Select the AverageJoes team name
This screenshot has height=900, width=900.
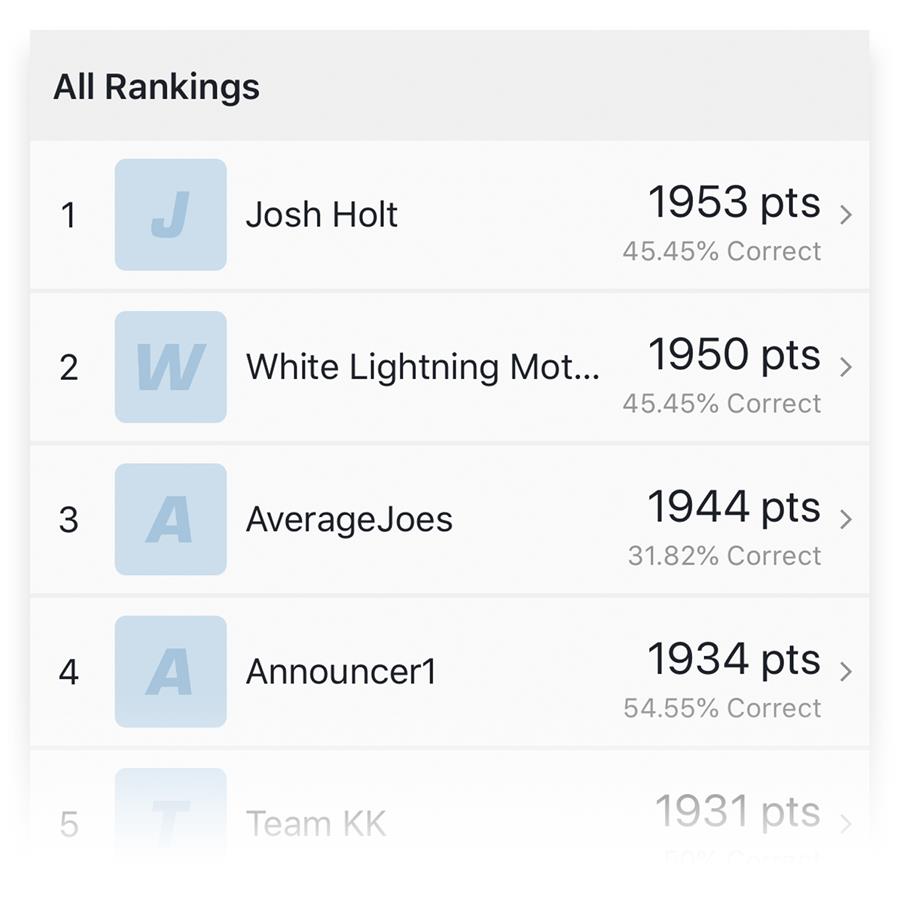coord(349,520)
